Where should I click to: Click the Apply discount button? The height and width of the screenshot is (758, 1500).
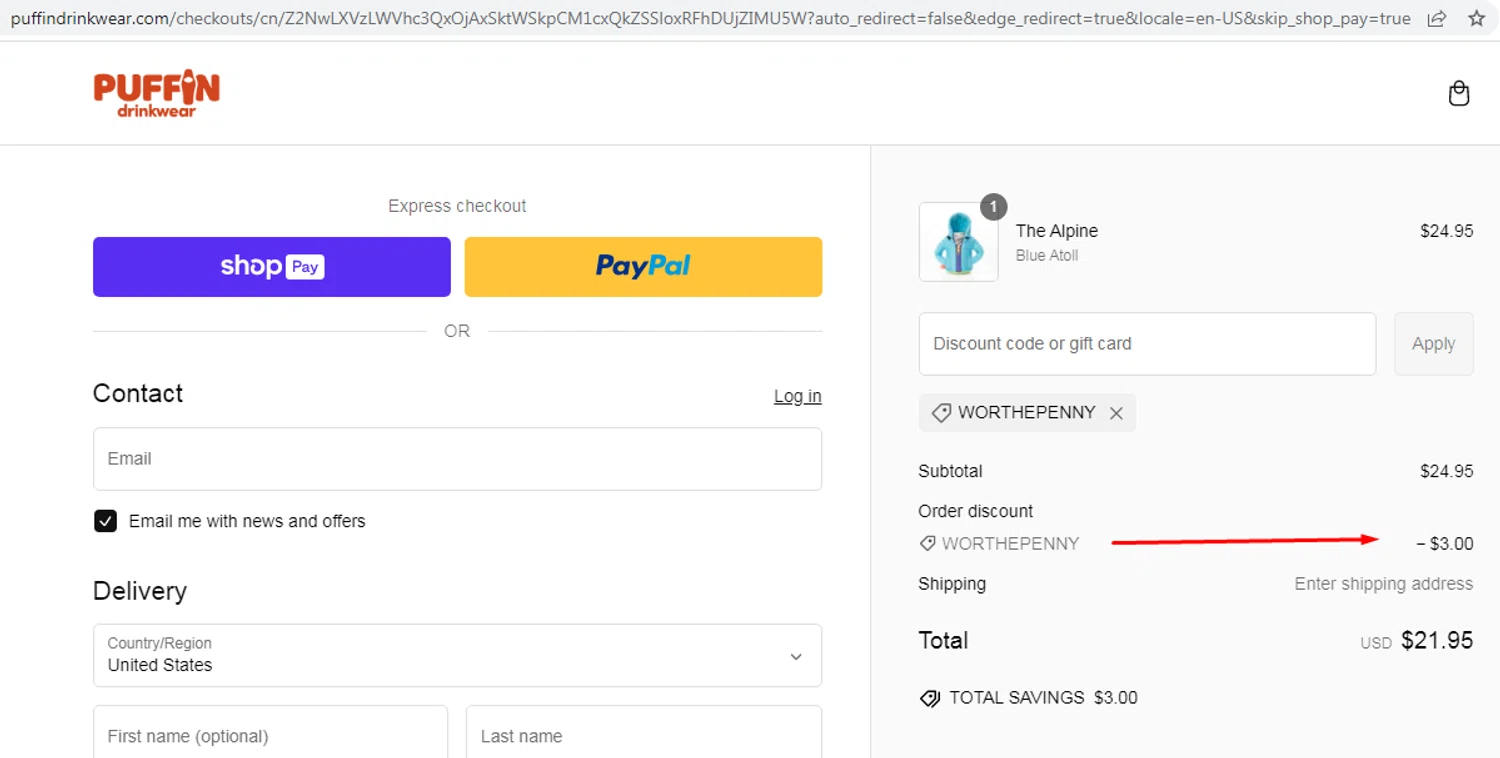[1433, 344]
